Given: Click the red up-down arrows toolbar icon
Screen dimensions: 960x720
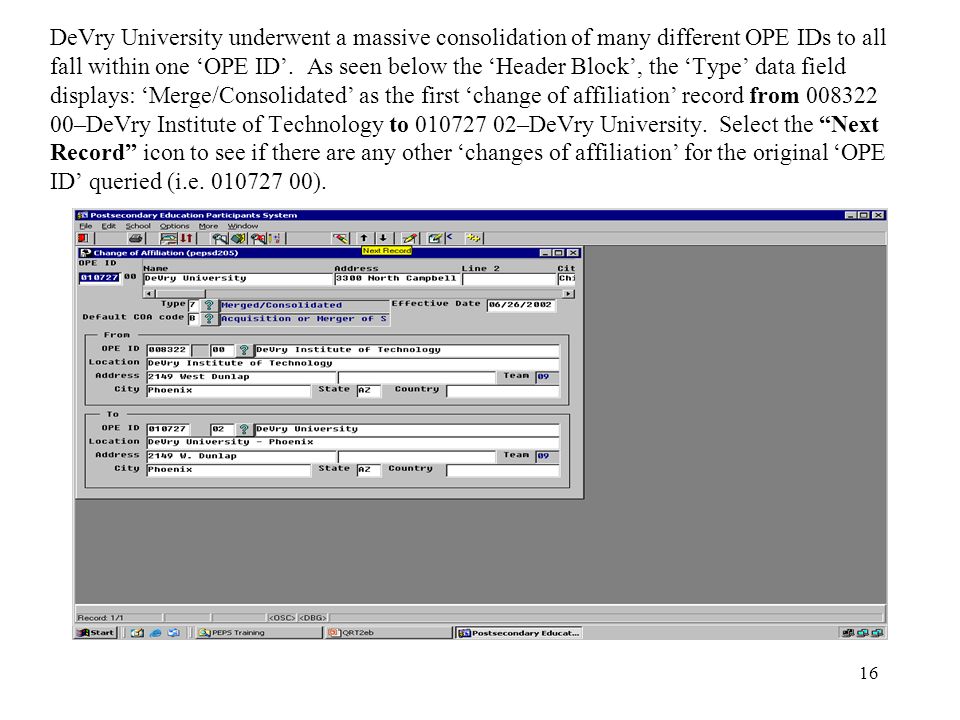Looking at the screenshot, I should (x=186, y=238).
